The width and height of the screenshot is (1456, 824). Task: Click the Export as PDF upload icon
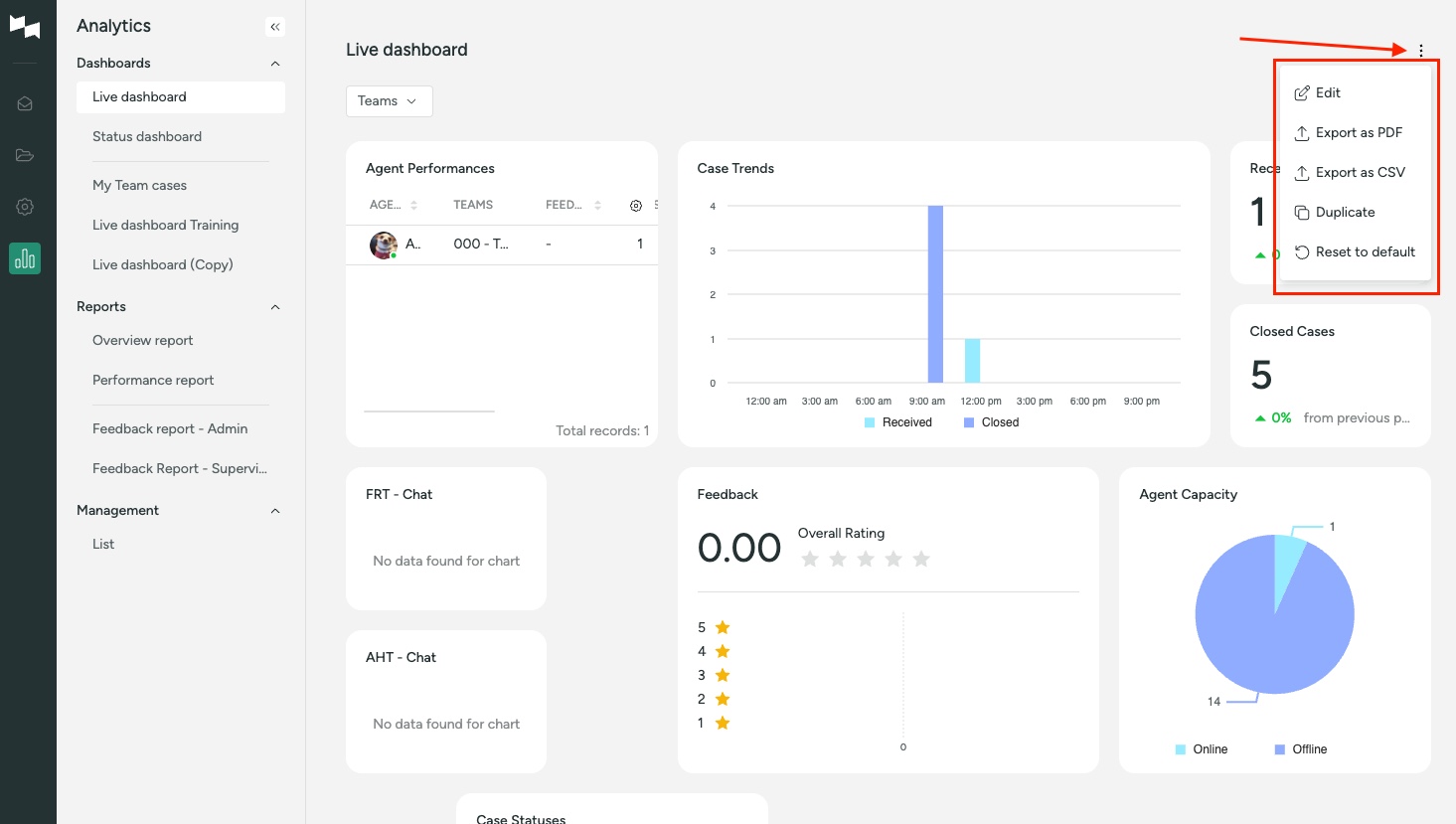[1301, 133]
